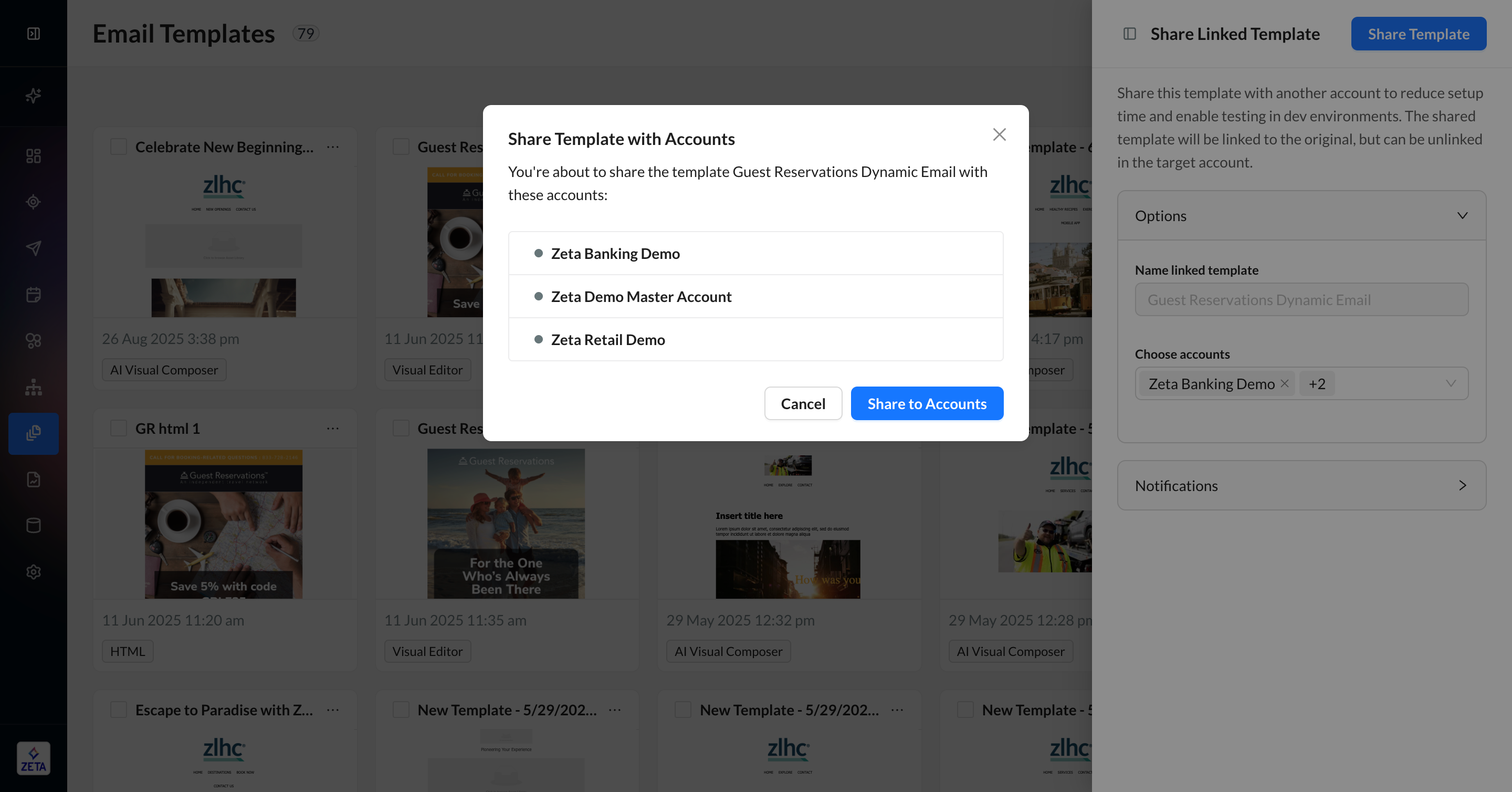Open the calendar icon in sidebar
Viewport: 1512px width, 792px height.
(34, 295)
